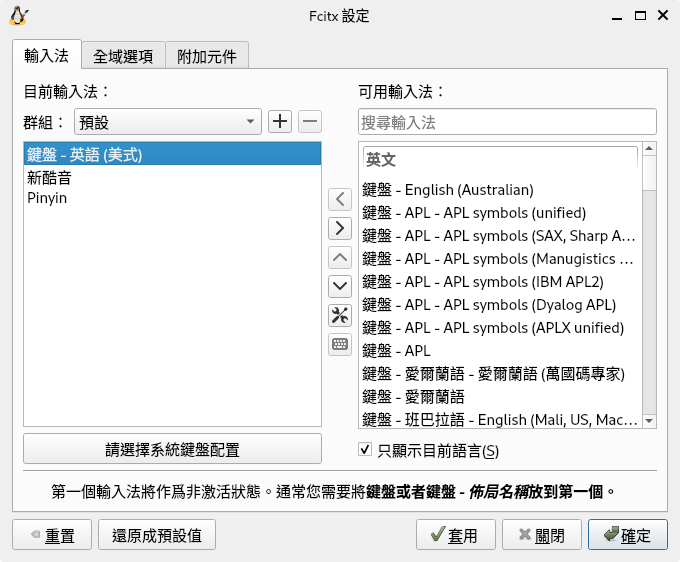Click the available list scrollbar thumb
680x562 pixels.
point(649,173)
